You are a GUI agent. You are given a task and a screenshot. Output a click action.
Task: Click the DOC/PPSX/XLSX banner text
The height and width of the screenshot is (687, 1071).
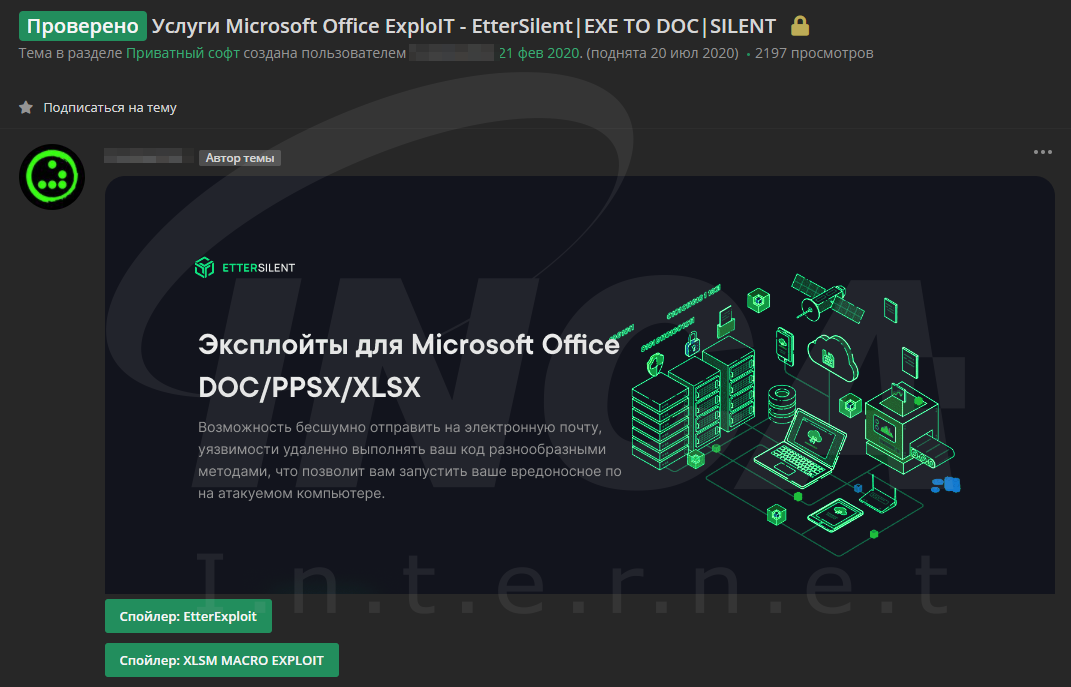pyautogui.click(x=309, y=388)
